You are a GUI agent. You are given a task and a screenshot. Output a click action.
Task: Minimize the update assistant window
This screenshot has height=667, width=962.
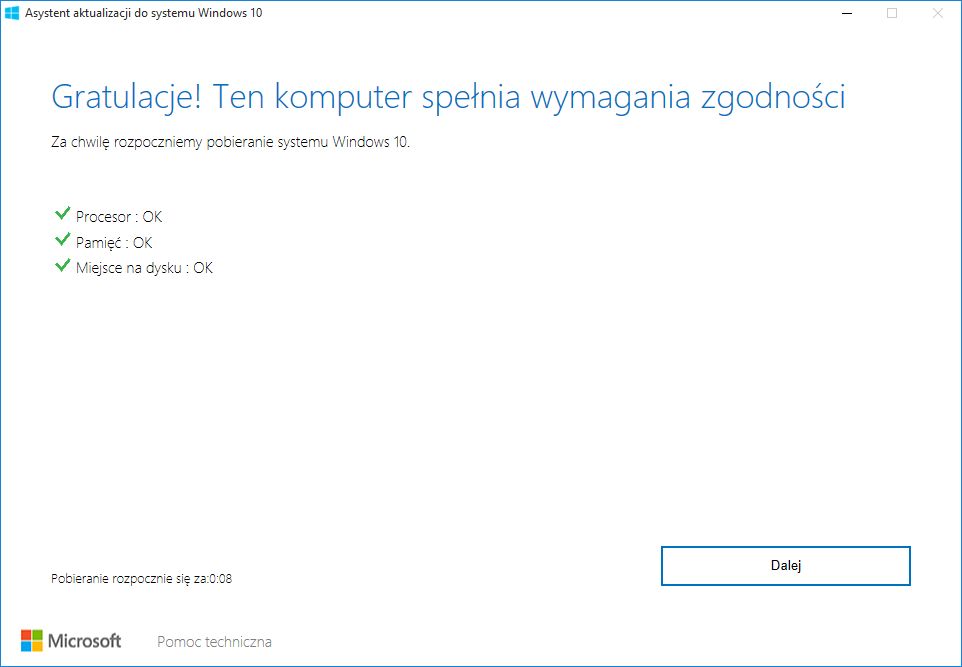847,13
